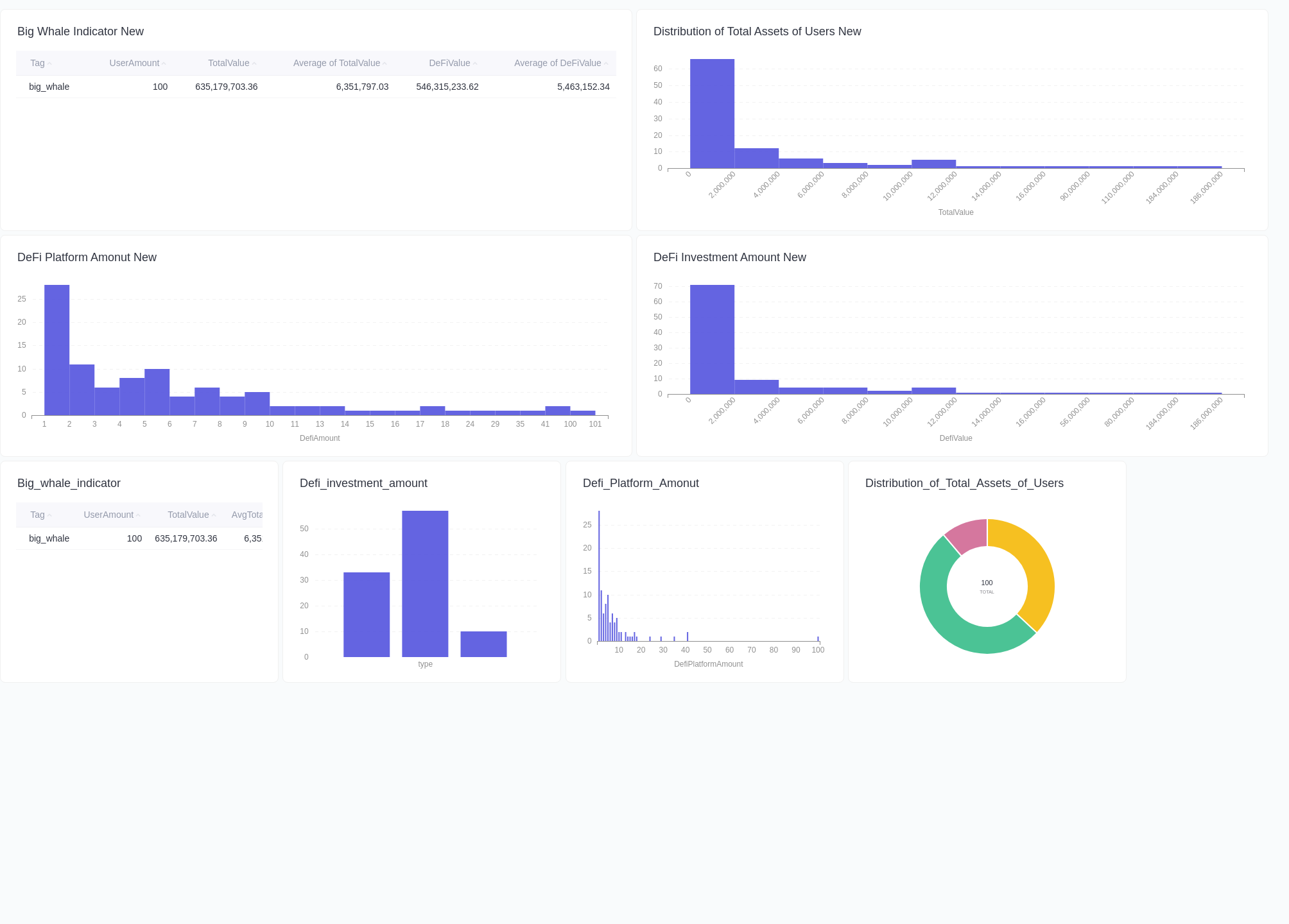Open sorting options for Average of TotalValue
1289x924 pixels.
[385, 63]
